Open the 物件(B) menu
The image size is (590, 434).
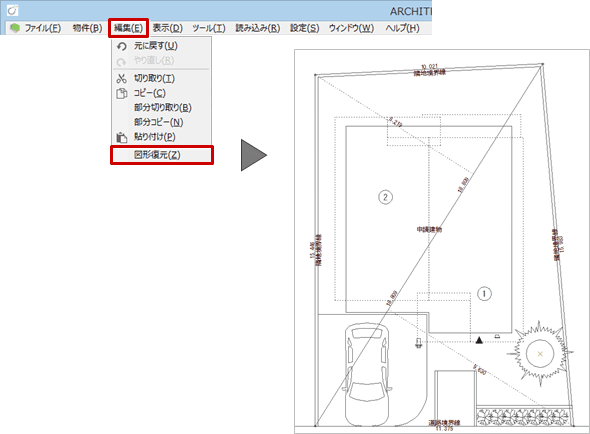87,28
